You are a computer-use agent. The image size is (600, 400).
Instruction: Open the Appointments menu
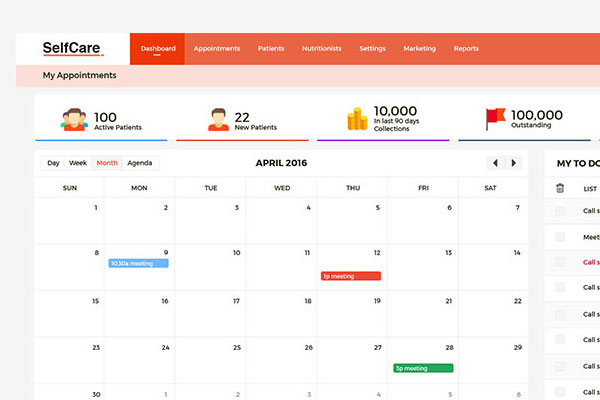(216, 48)
